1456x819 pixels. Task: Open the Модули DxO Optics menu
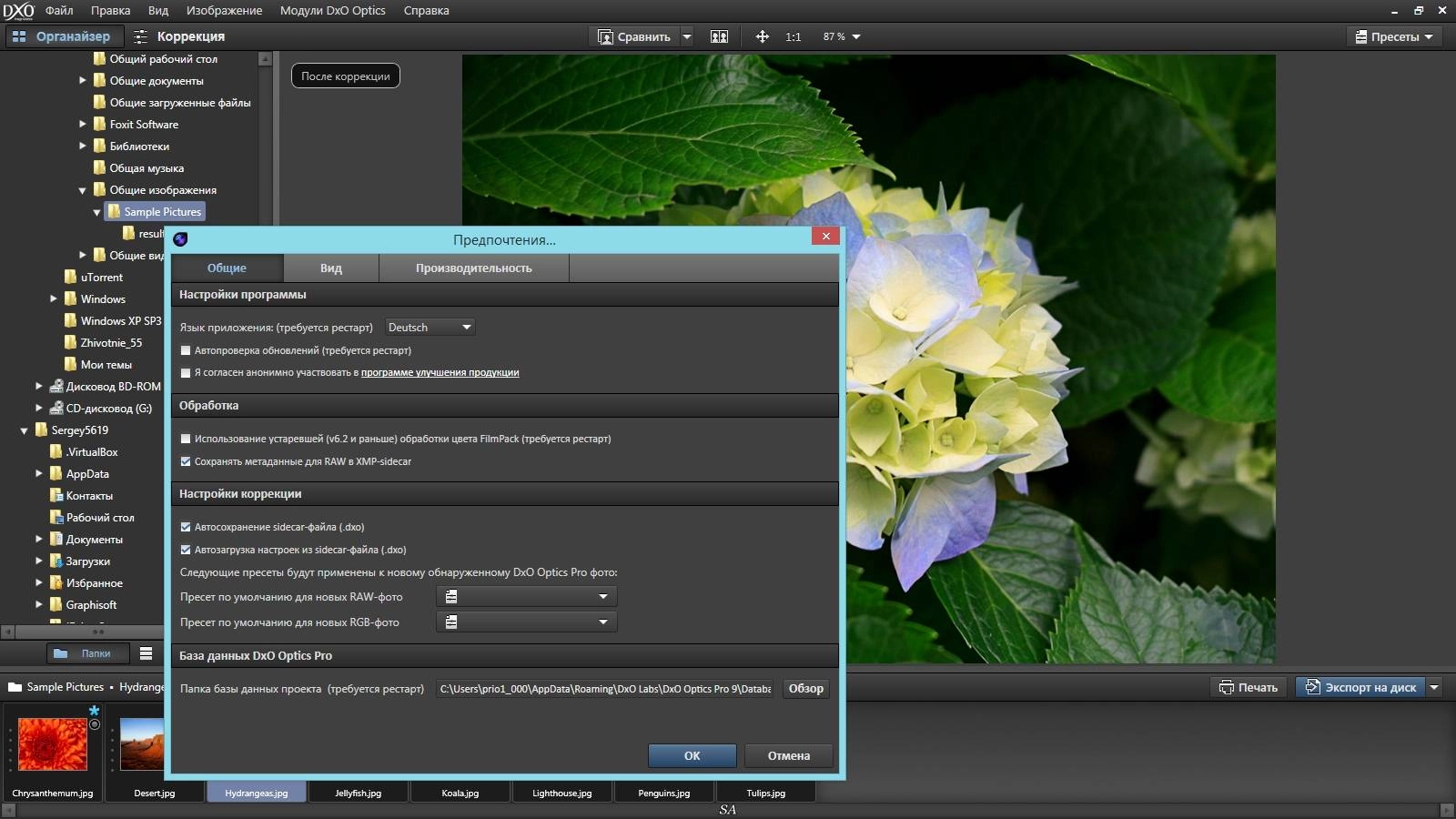coord(332,10)
